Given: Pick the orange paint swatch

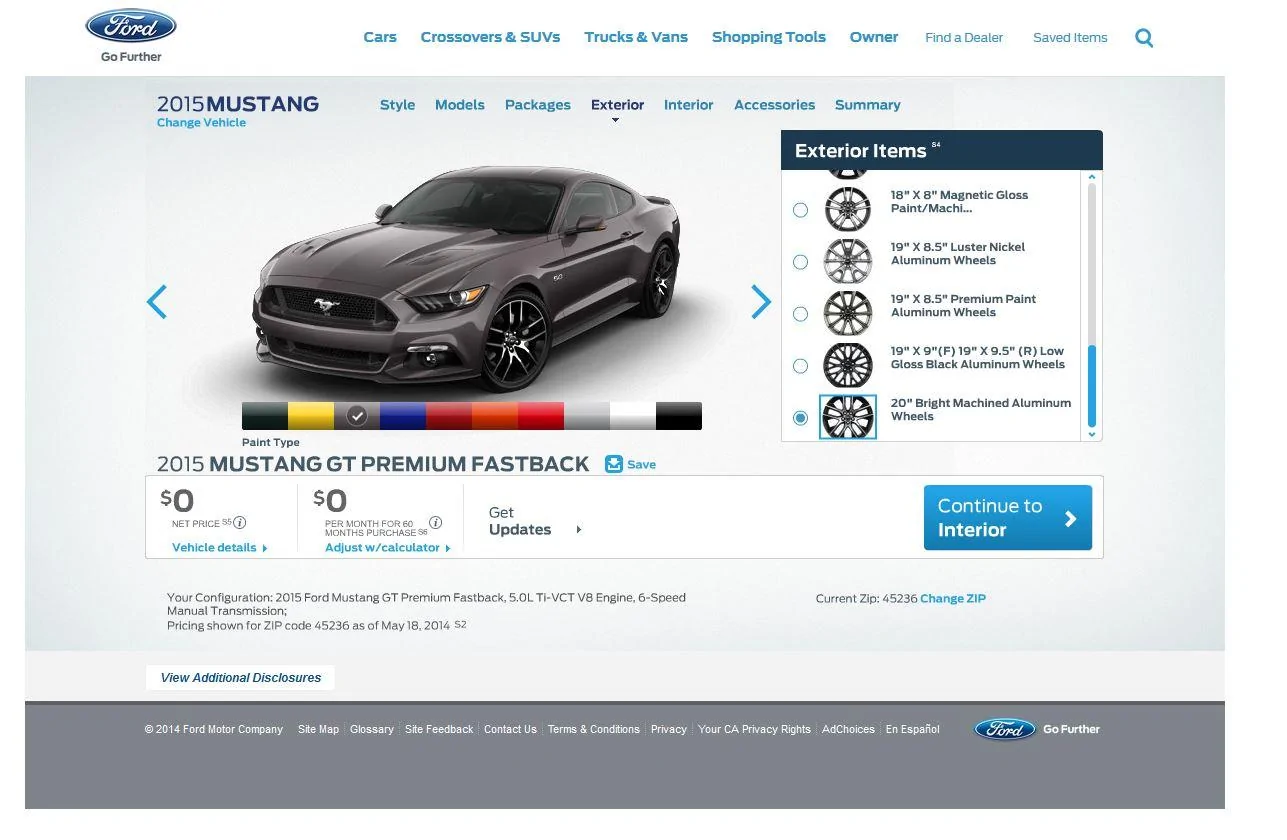Looking at the screenshot, I should (x=495, y=416).
